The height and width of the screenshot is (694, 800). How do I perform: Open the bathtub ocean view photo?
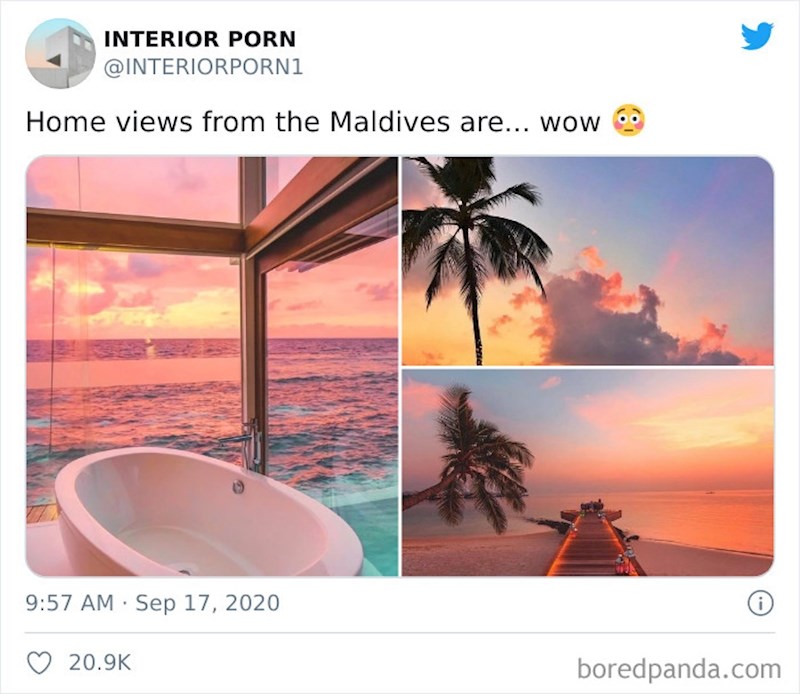coord(212,366)
